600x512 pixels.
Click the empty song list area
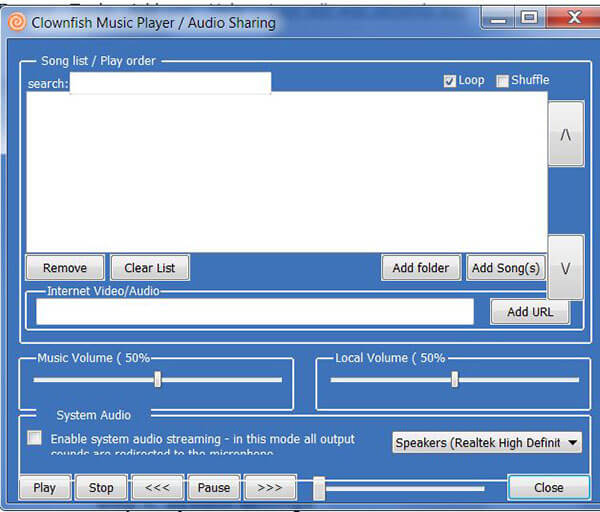click(x=287, y=172)
